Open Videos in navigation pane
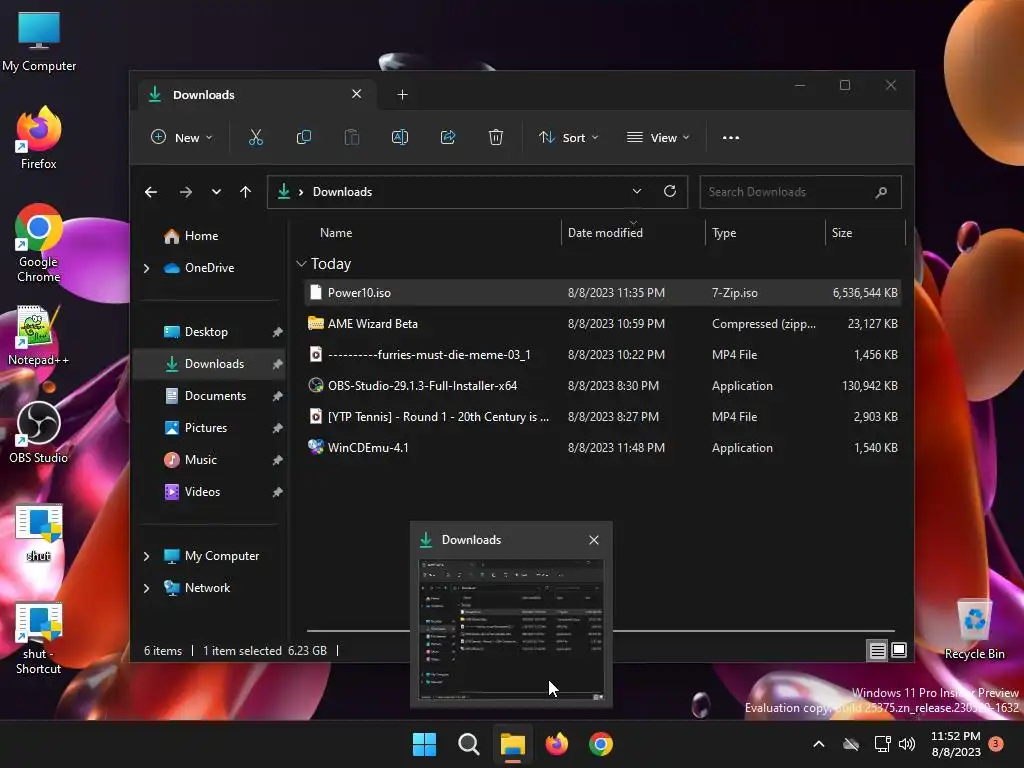This screenshot has width=1024, height=768. click(209, 492)
